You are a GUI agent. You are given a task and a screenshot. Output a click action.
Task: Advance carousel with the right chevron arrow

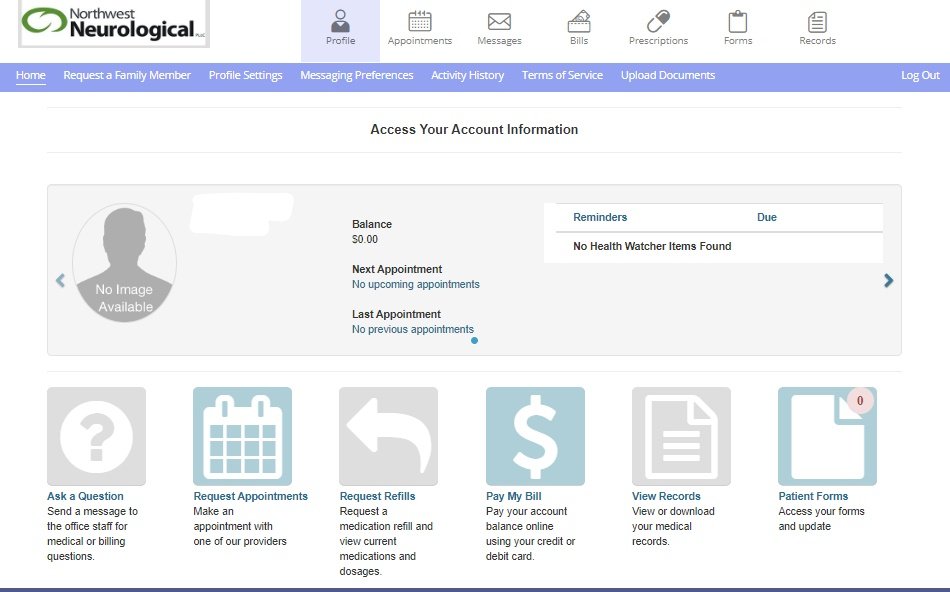[888, 281]
